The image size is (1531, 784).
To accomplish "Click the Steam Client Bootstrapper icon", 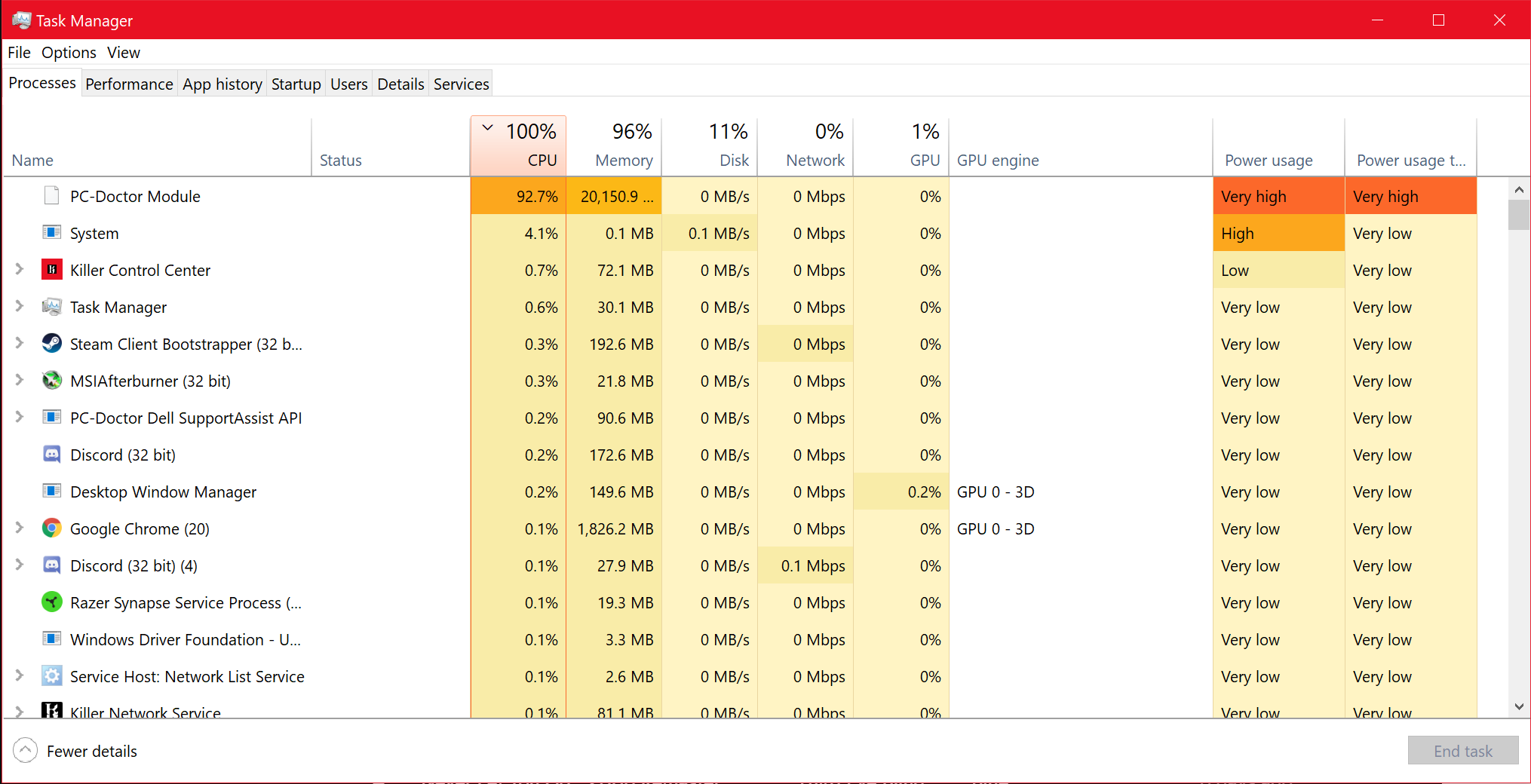I will point(51,344).
